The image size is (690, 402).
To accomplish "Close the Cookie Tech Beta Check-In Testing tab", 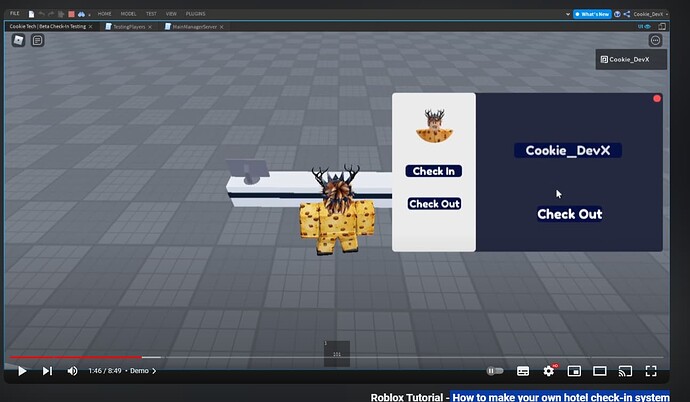I will [91, 27].
